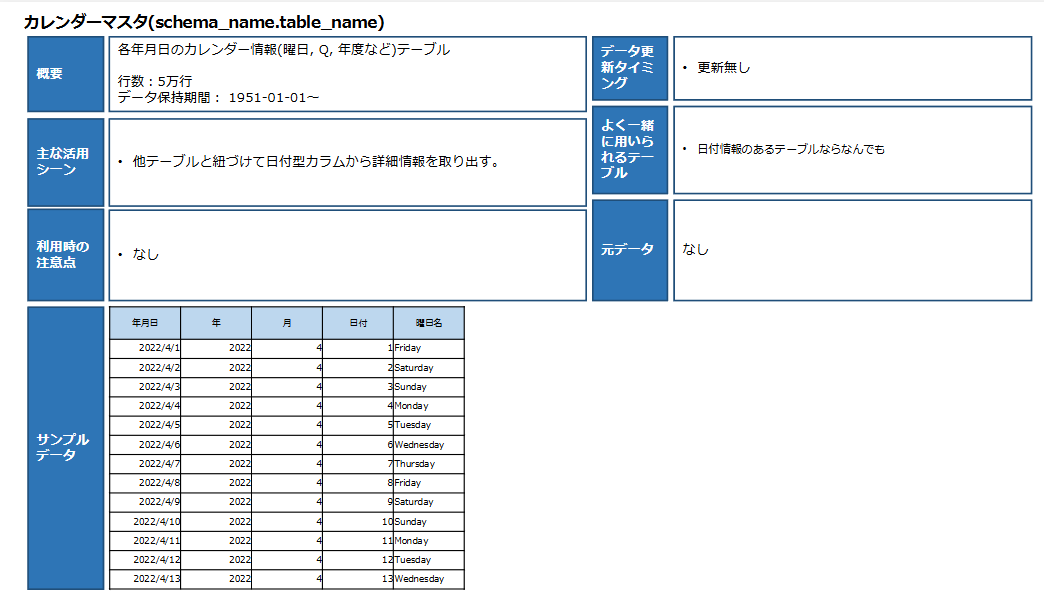Select the cell 2022/4/11
1044x592 pixels.
145,541
